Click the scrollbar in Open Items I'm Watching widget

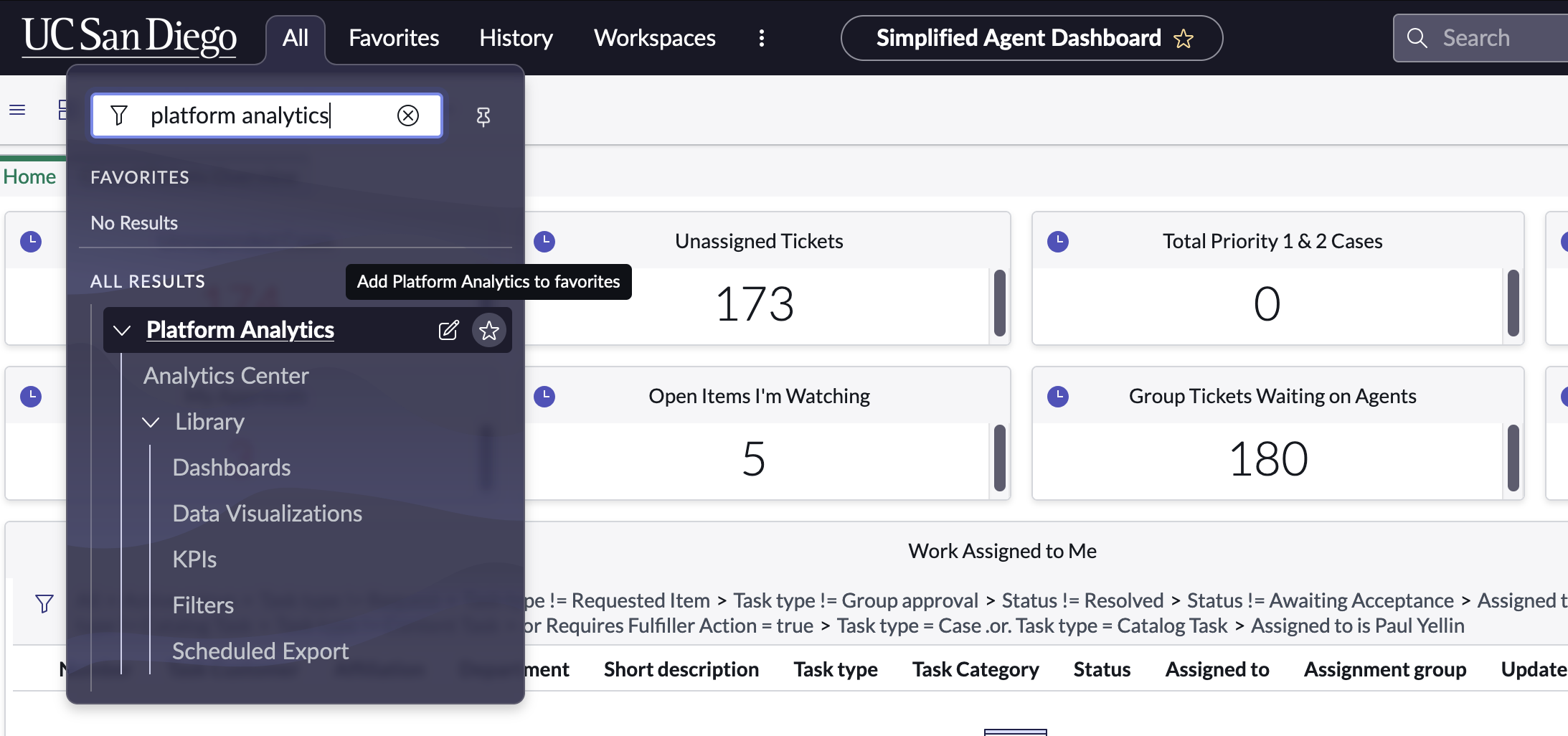tap(1000, 458)
